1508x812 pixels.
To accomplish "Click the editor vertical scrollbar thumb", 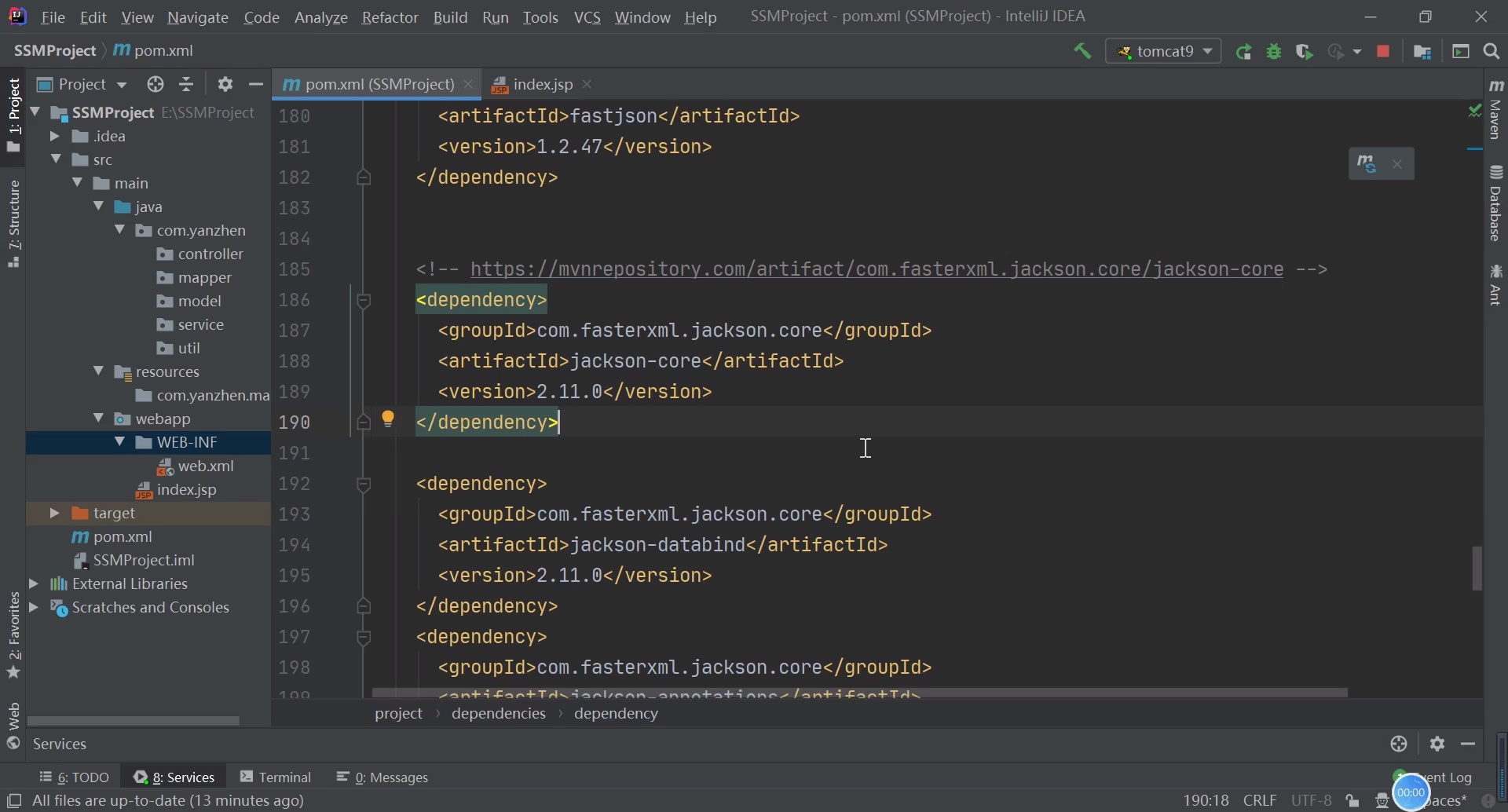I will [1477, 568].
